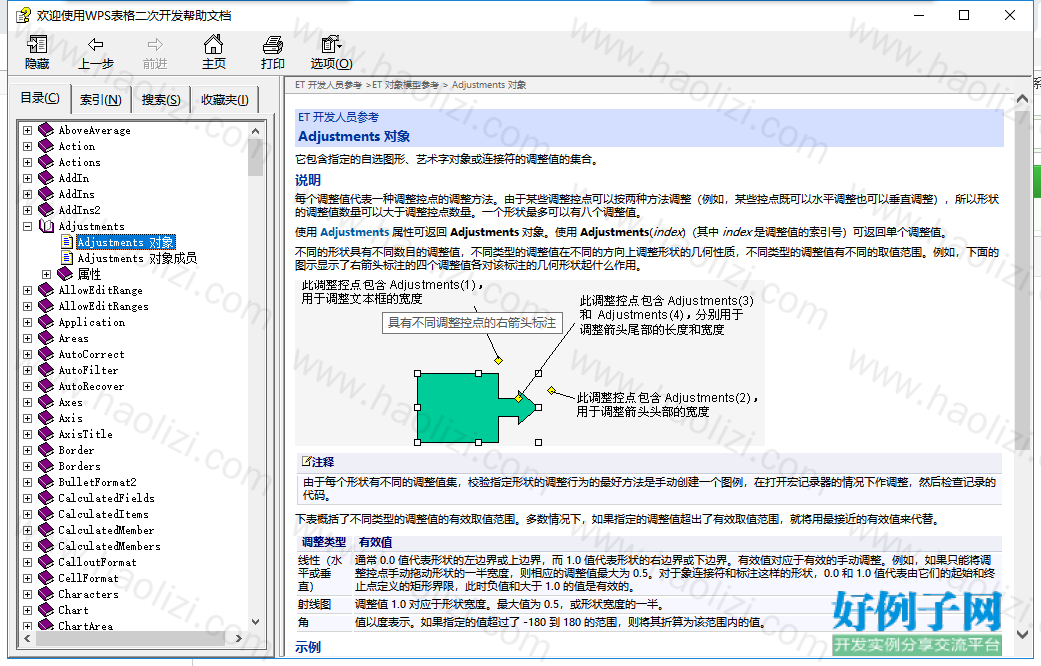Click the book icon beside Axes

point(46,402)
